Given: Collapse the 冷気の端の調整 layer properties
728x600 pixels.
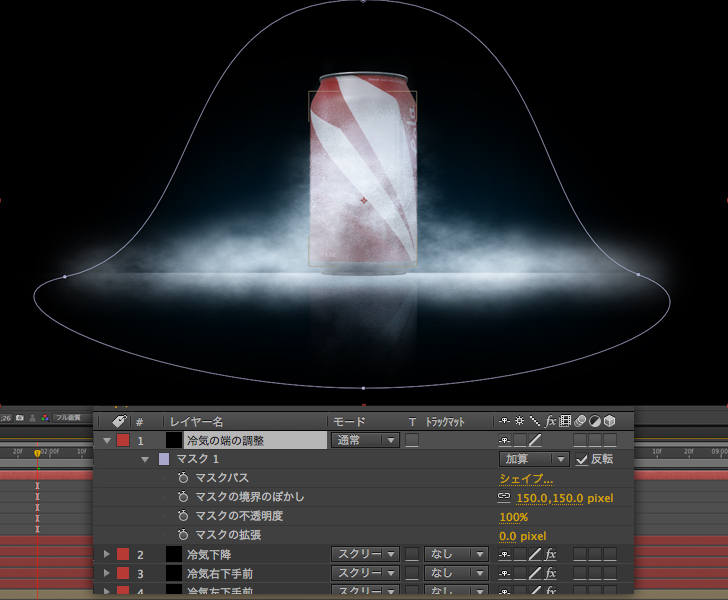Looking at the screenshot, I should (108, 440).
